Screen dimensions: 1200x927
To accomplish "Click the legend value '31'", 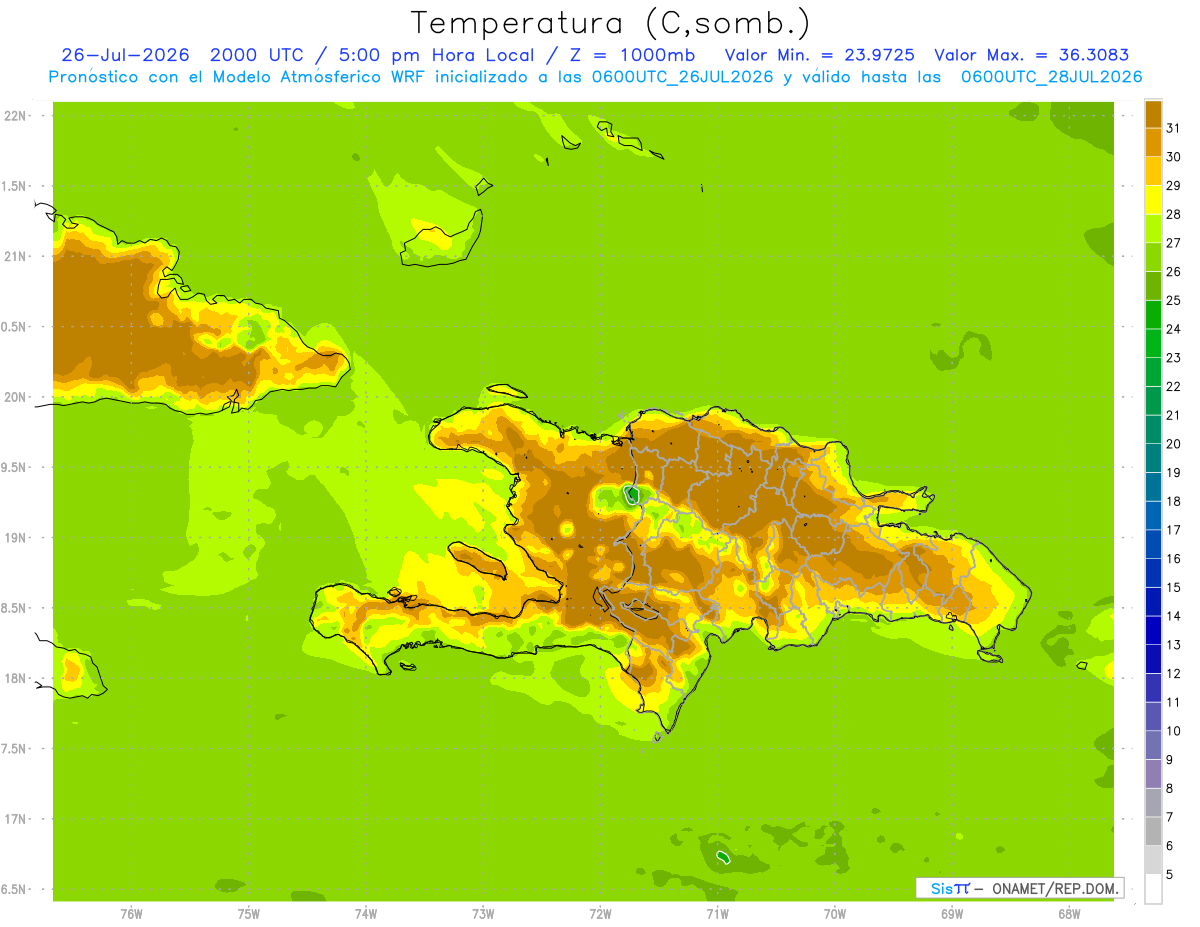I will pyautogui.click(x=1173, y=128).
